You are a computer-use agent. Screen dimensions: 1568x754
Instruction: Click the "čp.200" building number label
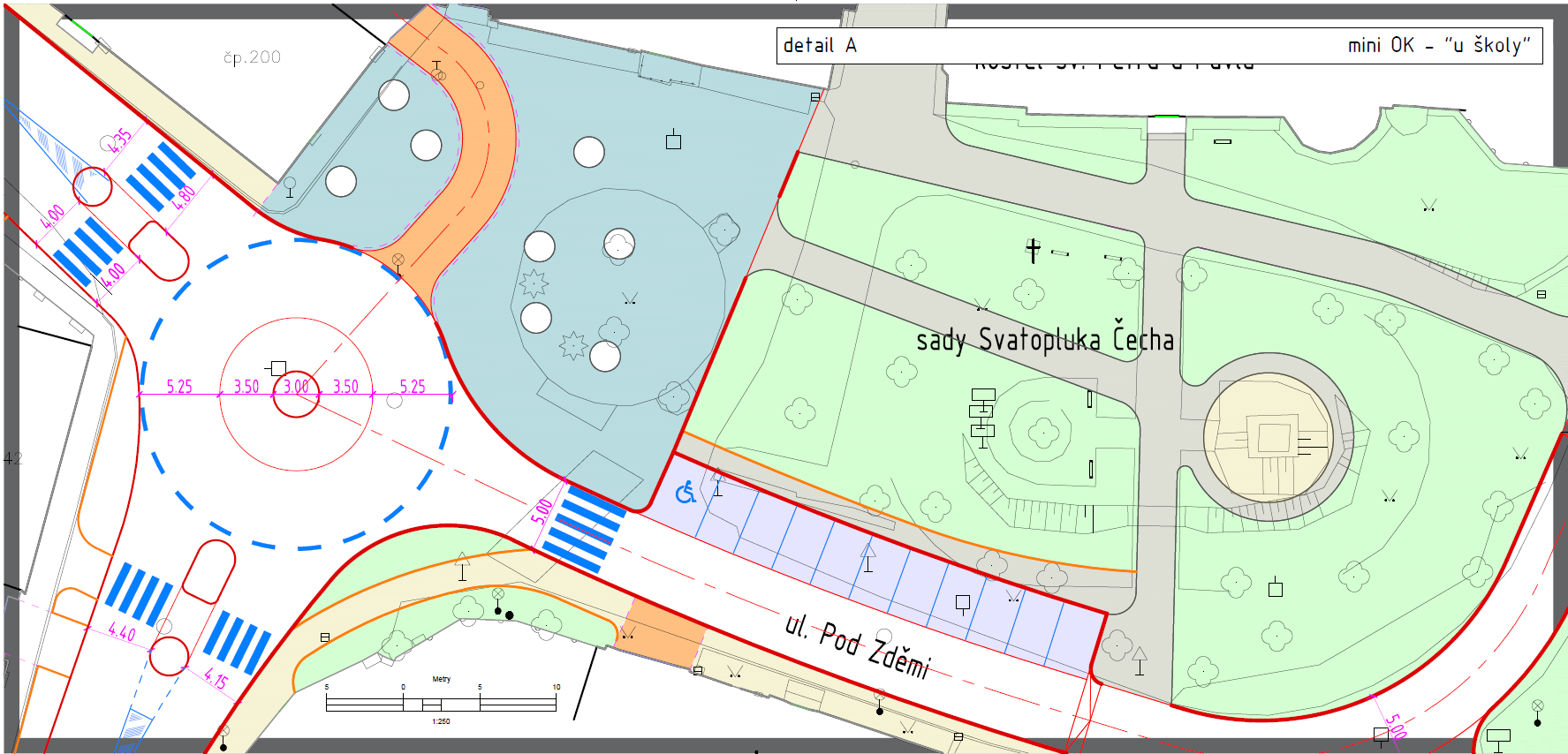pyautogui.click(x=252, y=57)
